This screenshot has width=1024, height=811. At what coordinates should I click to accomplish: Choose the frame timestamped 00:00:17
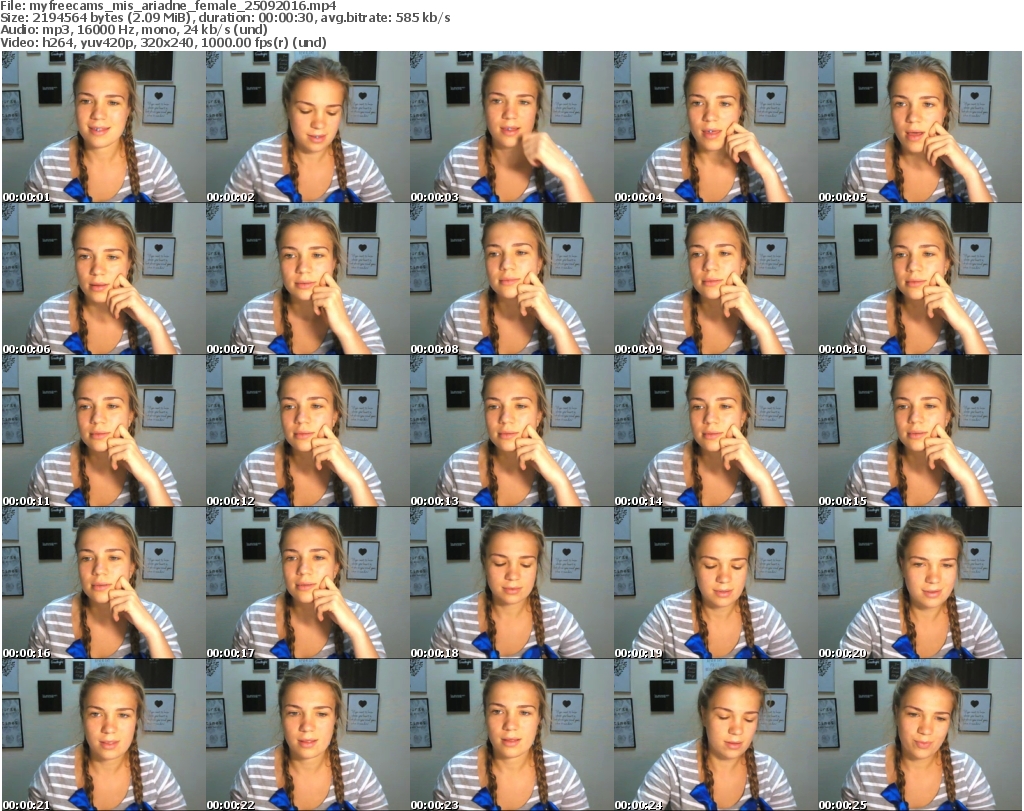[x=306, y=583]
